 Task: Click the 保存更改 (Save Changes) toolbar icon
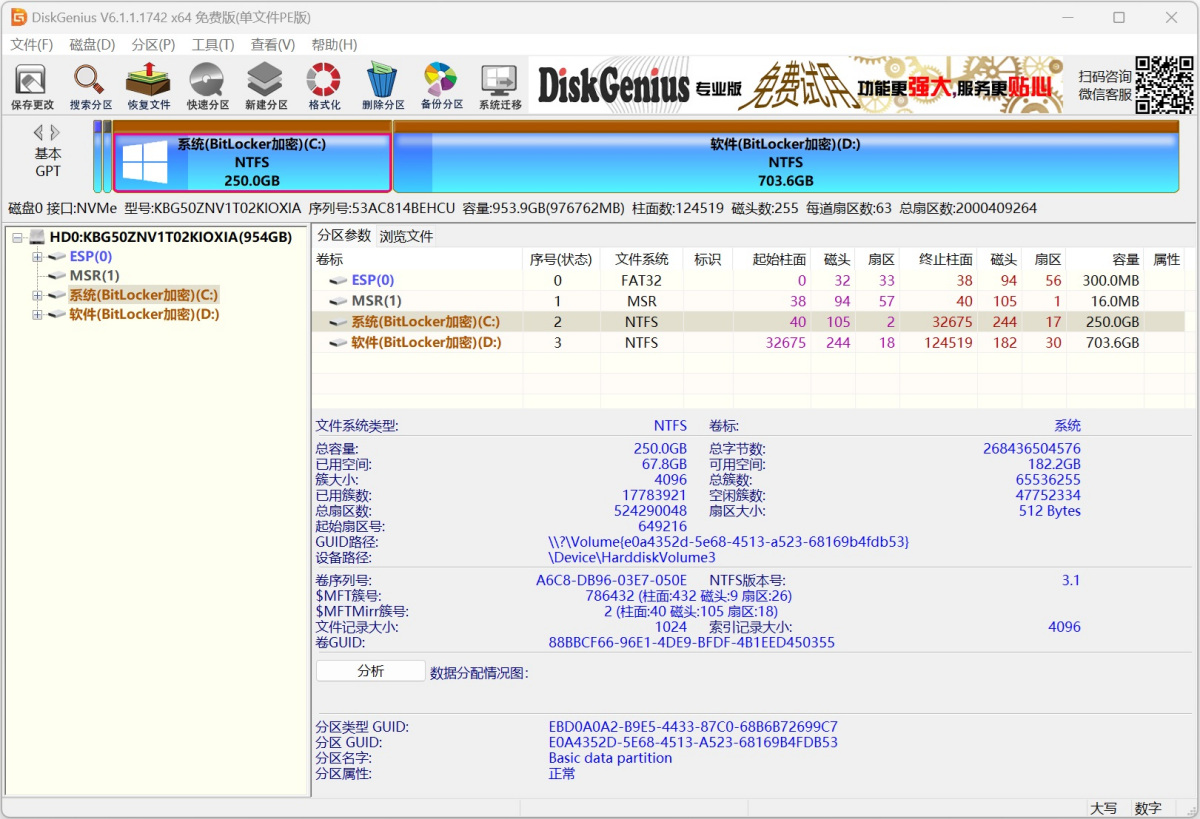[30, 85]
